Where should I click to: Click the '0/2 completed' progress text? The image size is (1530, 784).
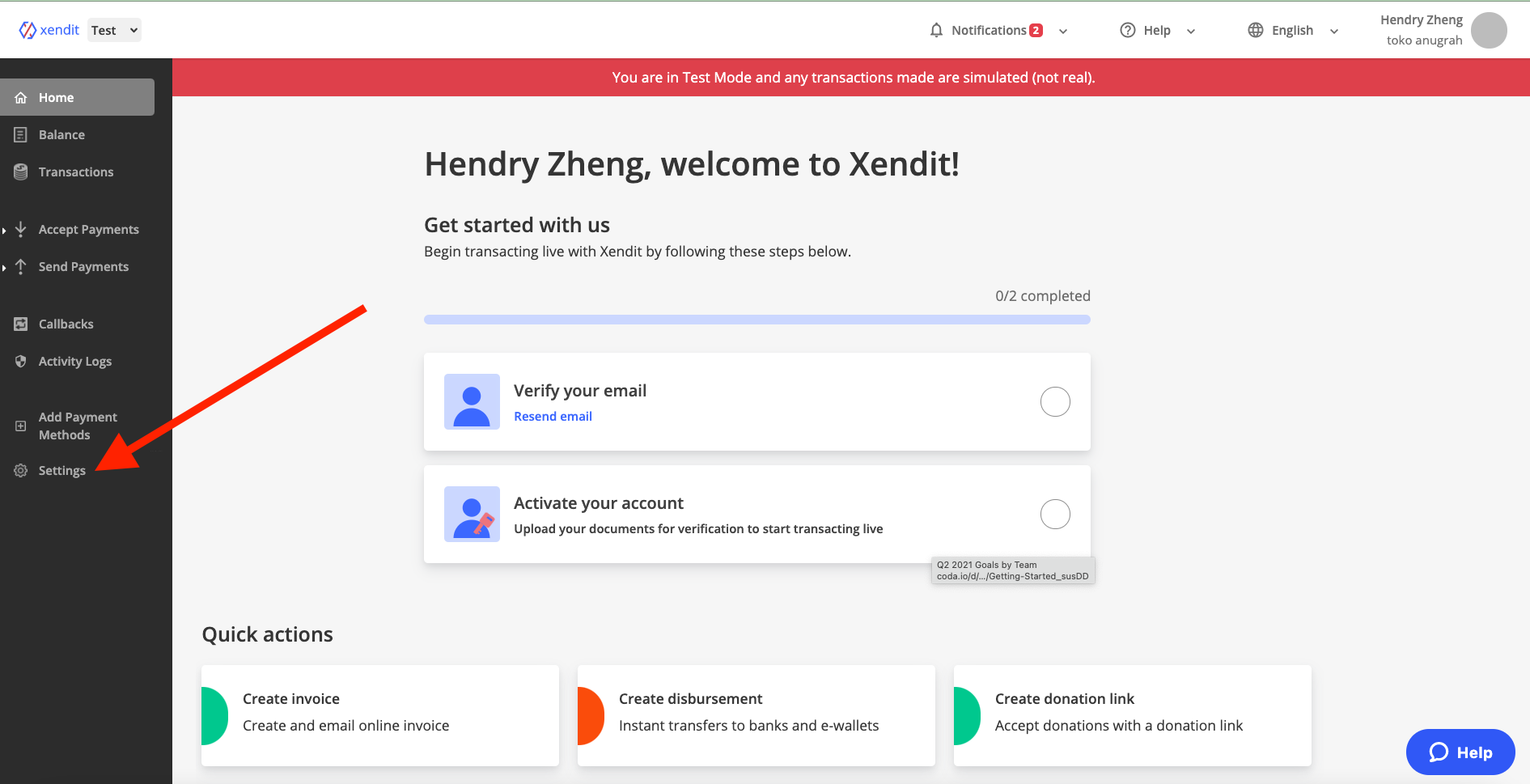coord(1043,295)
